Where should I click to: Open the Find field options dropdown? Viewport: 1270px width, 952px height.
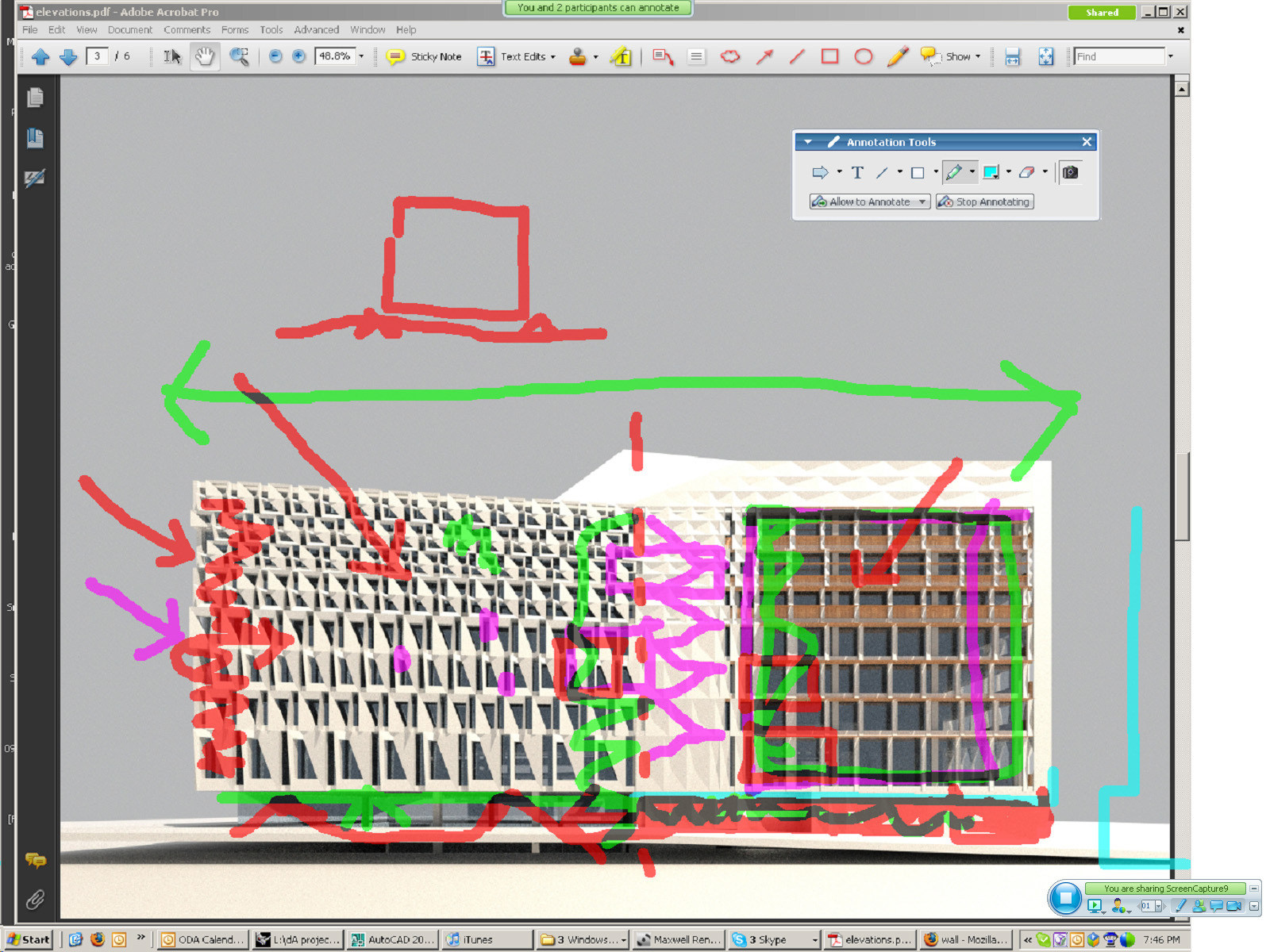[x=1170, y=56]
